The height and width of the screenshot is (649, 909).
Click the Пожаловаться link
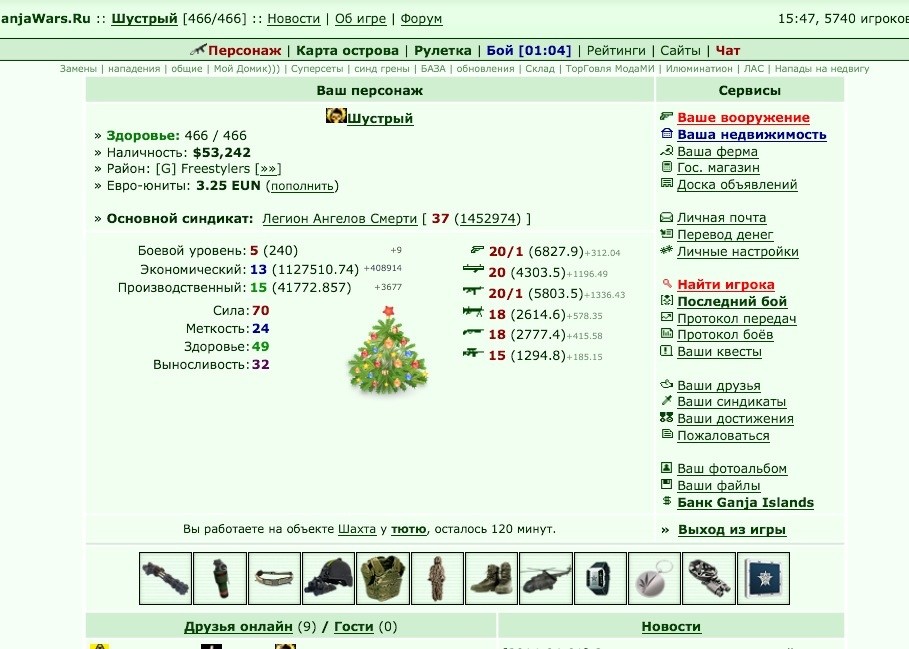pyautogui.click(x=723, y=436)
